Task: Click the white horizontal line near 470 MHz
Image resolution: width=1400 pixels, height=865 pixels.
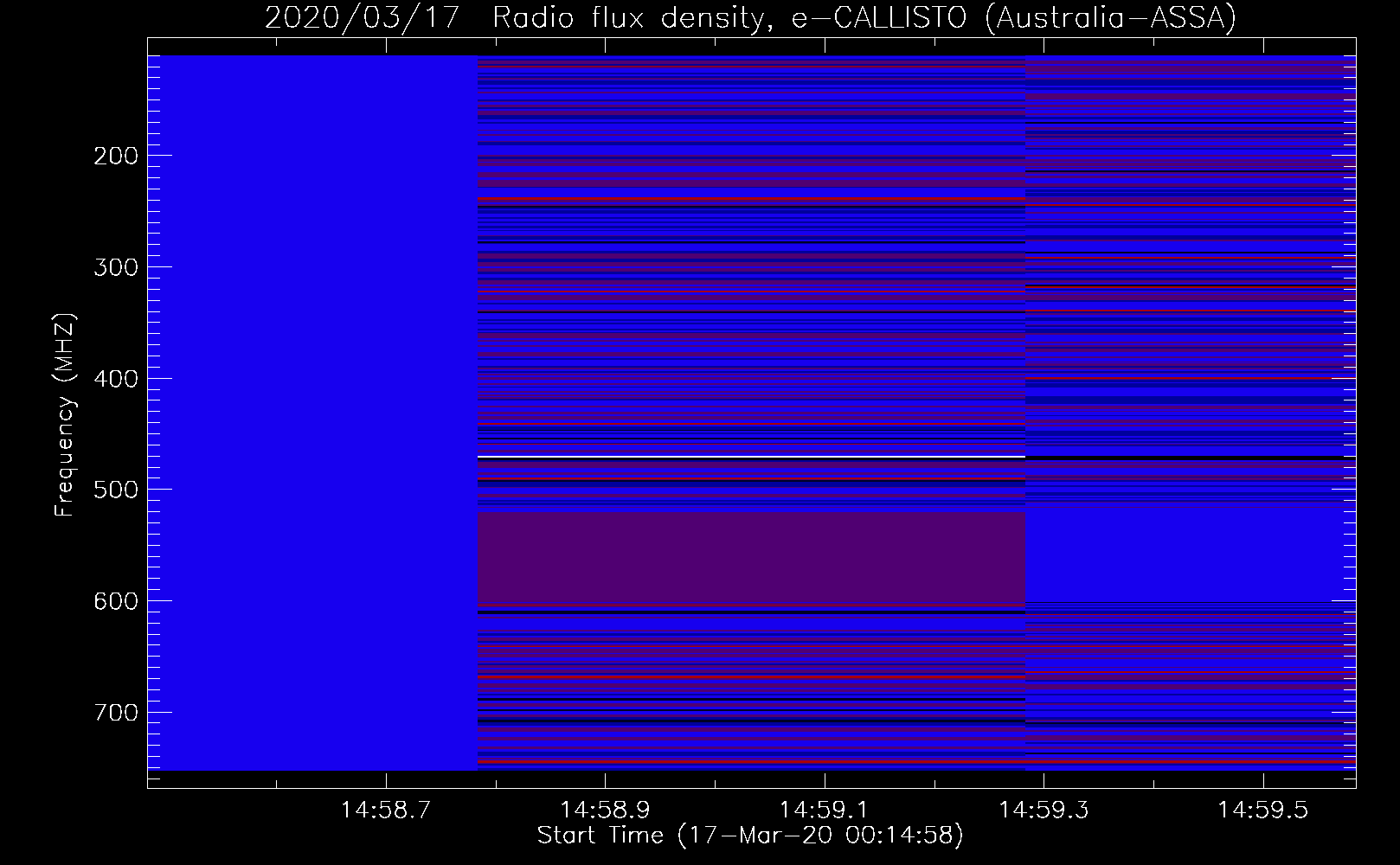Action: [751, 456]
